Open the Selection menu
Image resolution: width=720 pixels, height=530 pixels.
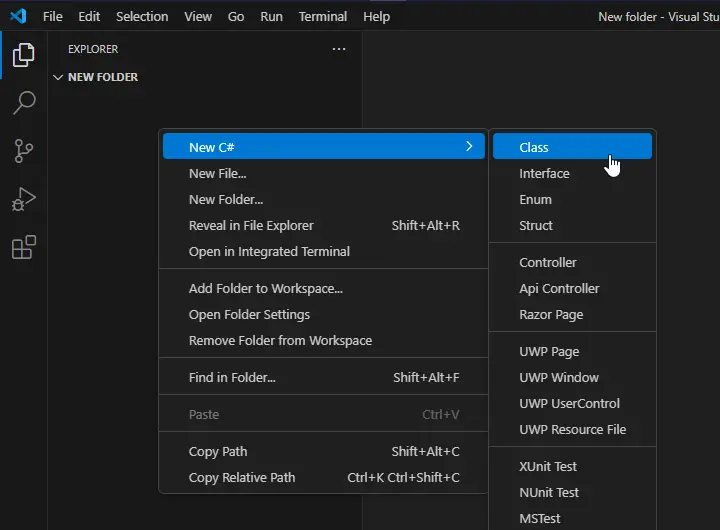tap(142, 16)
